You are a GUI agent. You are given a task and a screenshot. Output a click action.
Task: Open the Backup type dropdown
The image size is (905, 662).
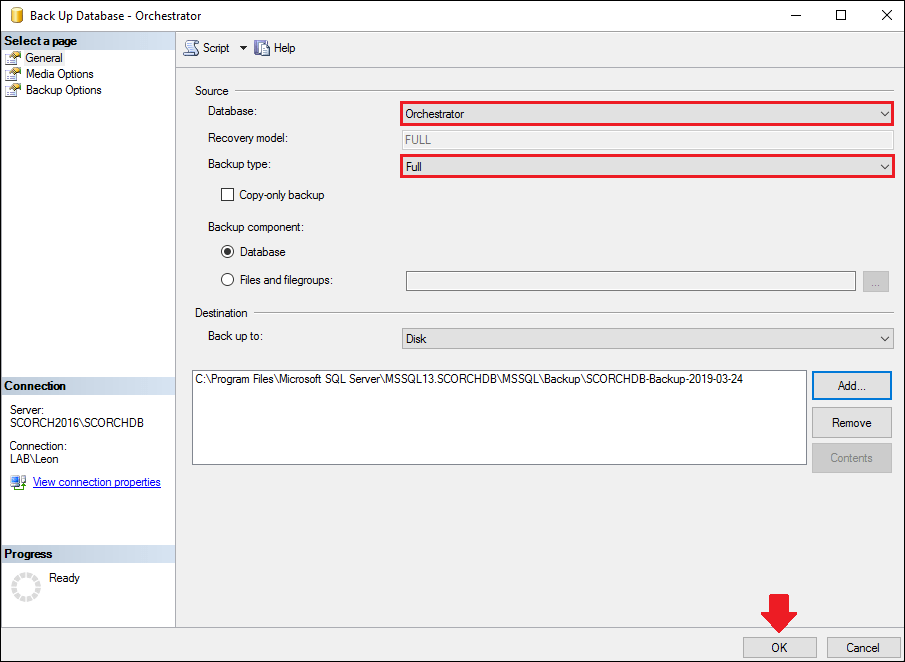point(647,166)
